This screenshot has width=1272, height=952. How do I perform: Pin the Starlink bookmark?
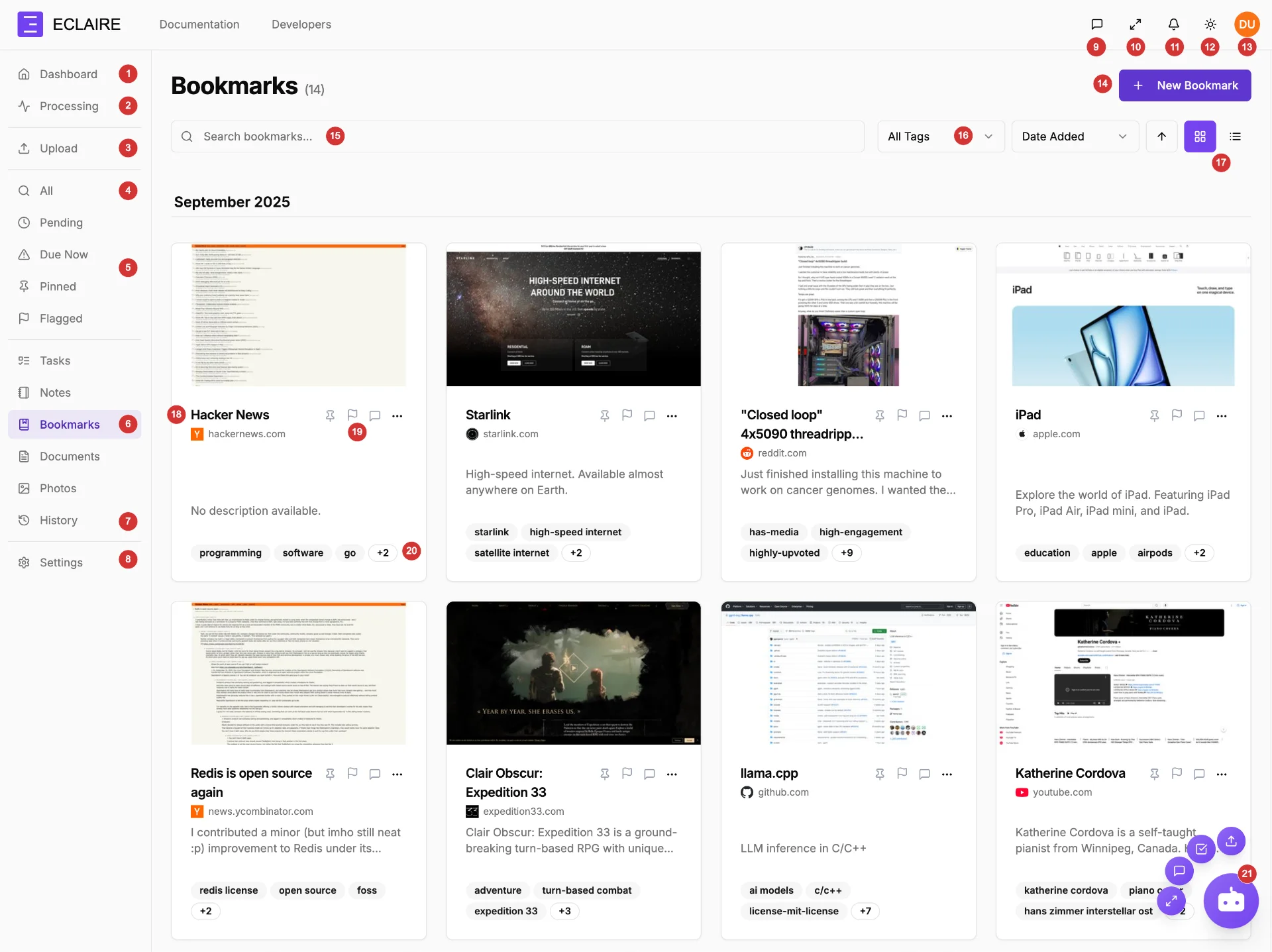[605, 415]
